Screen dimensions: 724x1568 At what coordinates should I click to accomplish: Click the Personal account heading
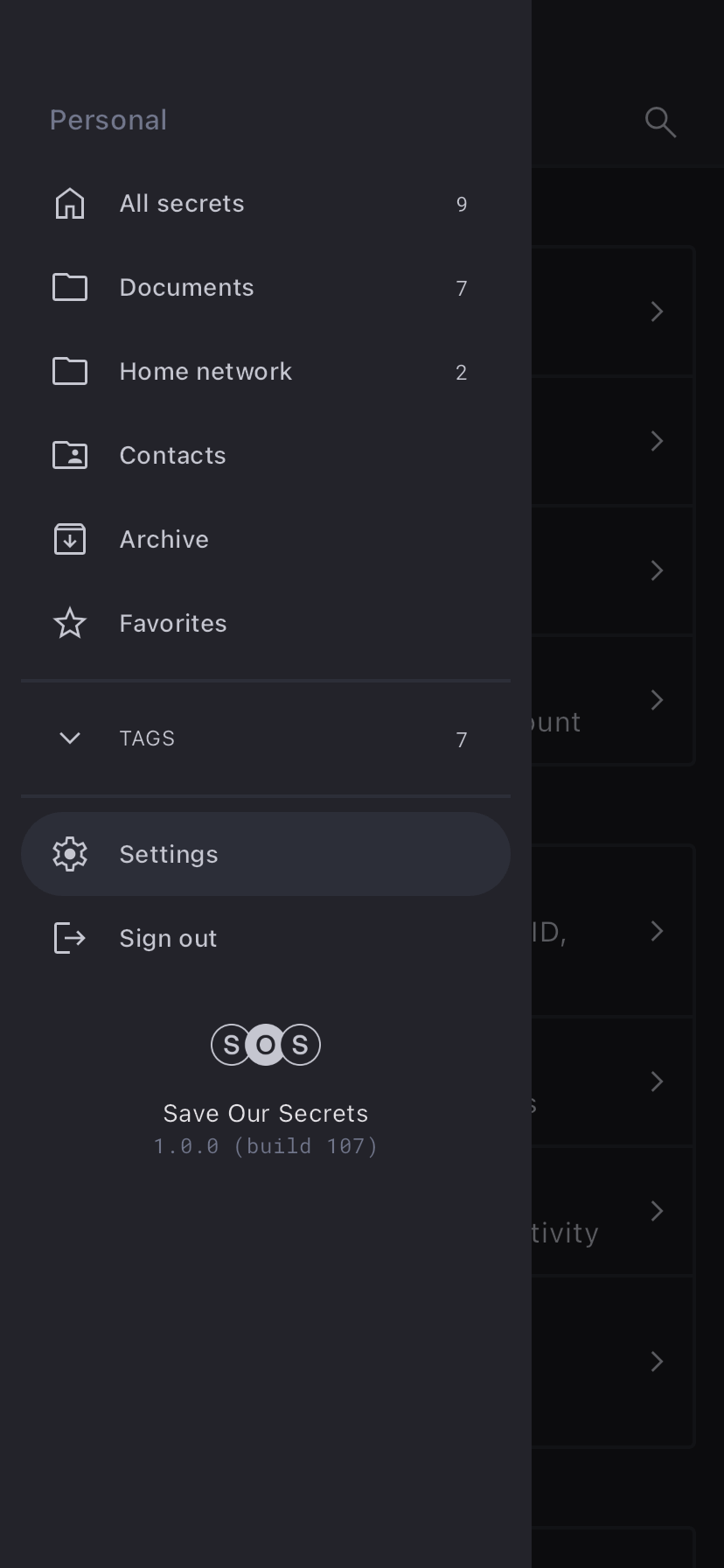pos(108,121)
